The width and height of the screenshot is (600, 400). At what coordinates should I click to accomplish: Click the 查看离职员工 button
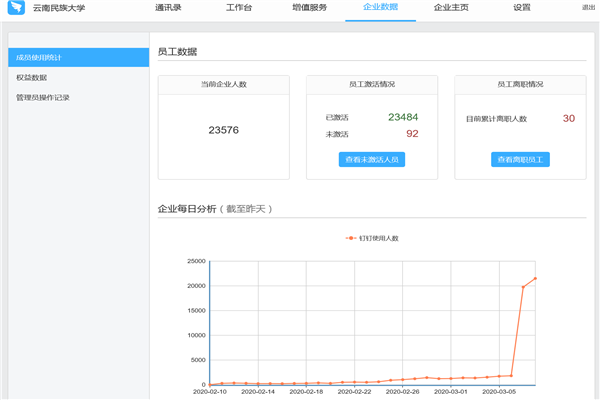(520, 160)
